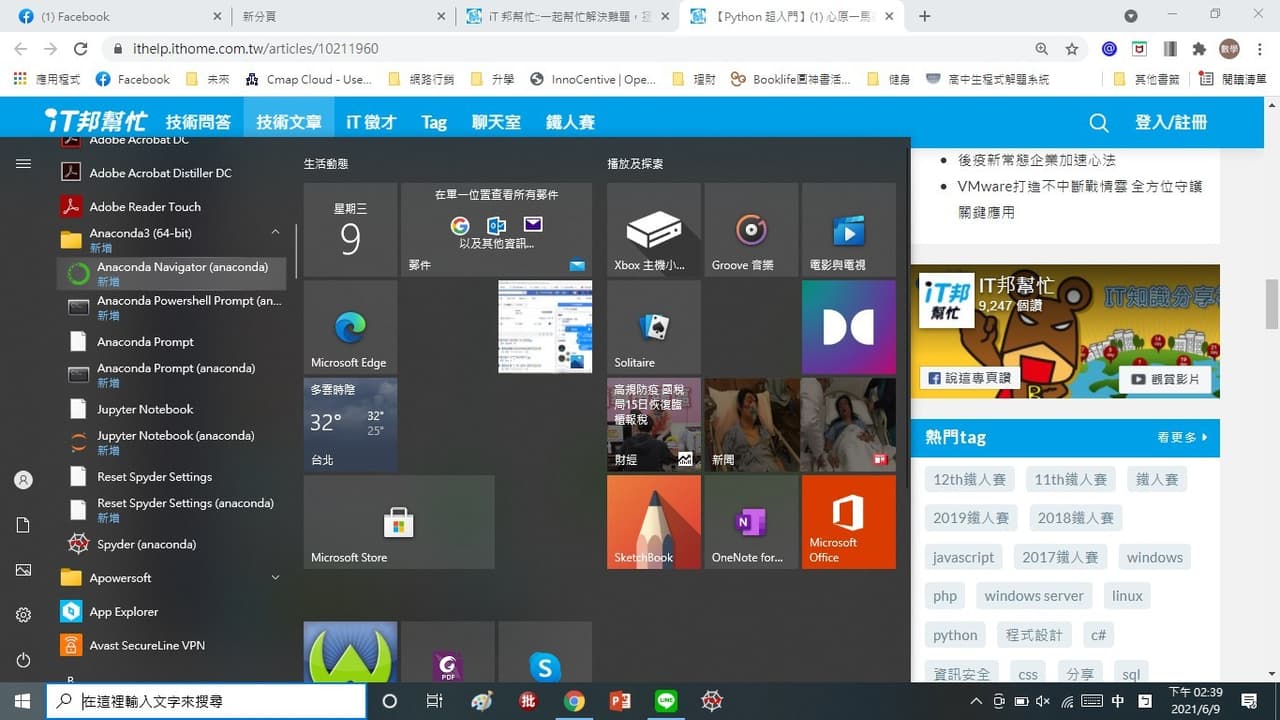Open 技術文章 in the site navigation
Screen dimensions: 1280x720
(289, 122)
